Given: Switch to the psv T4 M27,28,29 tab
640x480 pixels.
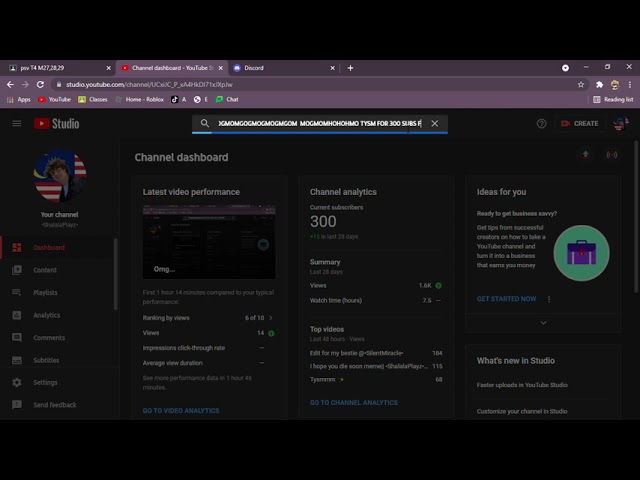Looking at the screenshot, I should [x=57, y=68].
